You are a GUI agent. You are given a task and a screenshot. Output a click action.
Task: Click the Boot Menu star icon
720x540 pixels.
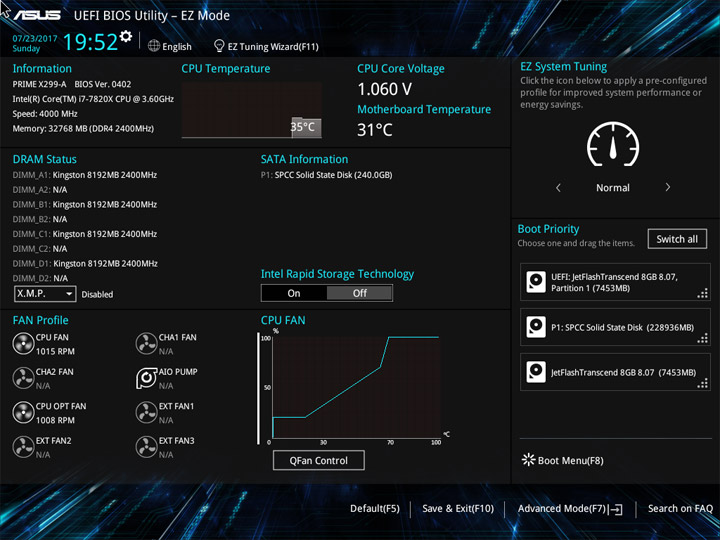point(529,460)
